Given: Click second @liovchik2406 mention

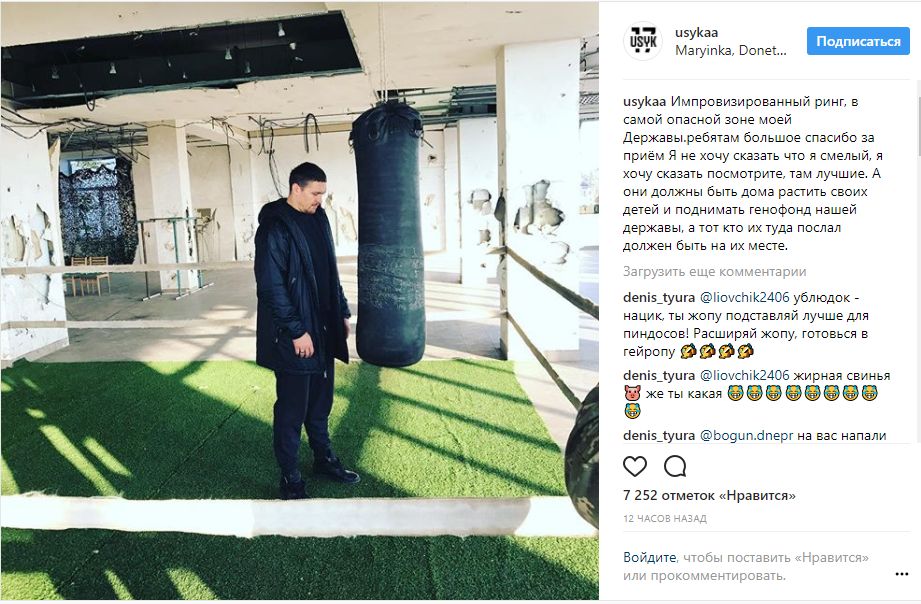Looking at the screenshot, I should pos(745,375).
